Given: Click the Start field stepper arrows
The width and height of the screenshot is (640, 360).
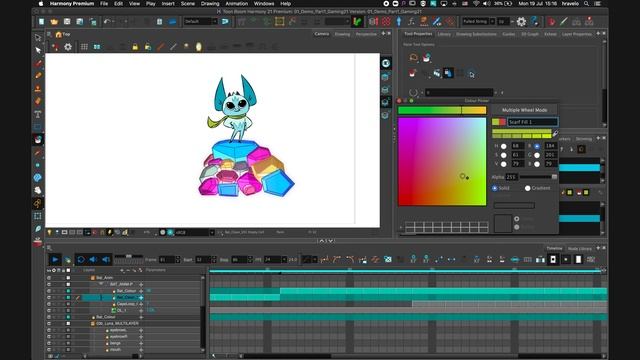Looking at the screenshot, I should [214, 260].
